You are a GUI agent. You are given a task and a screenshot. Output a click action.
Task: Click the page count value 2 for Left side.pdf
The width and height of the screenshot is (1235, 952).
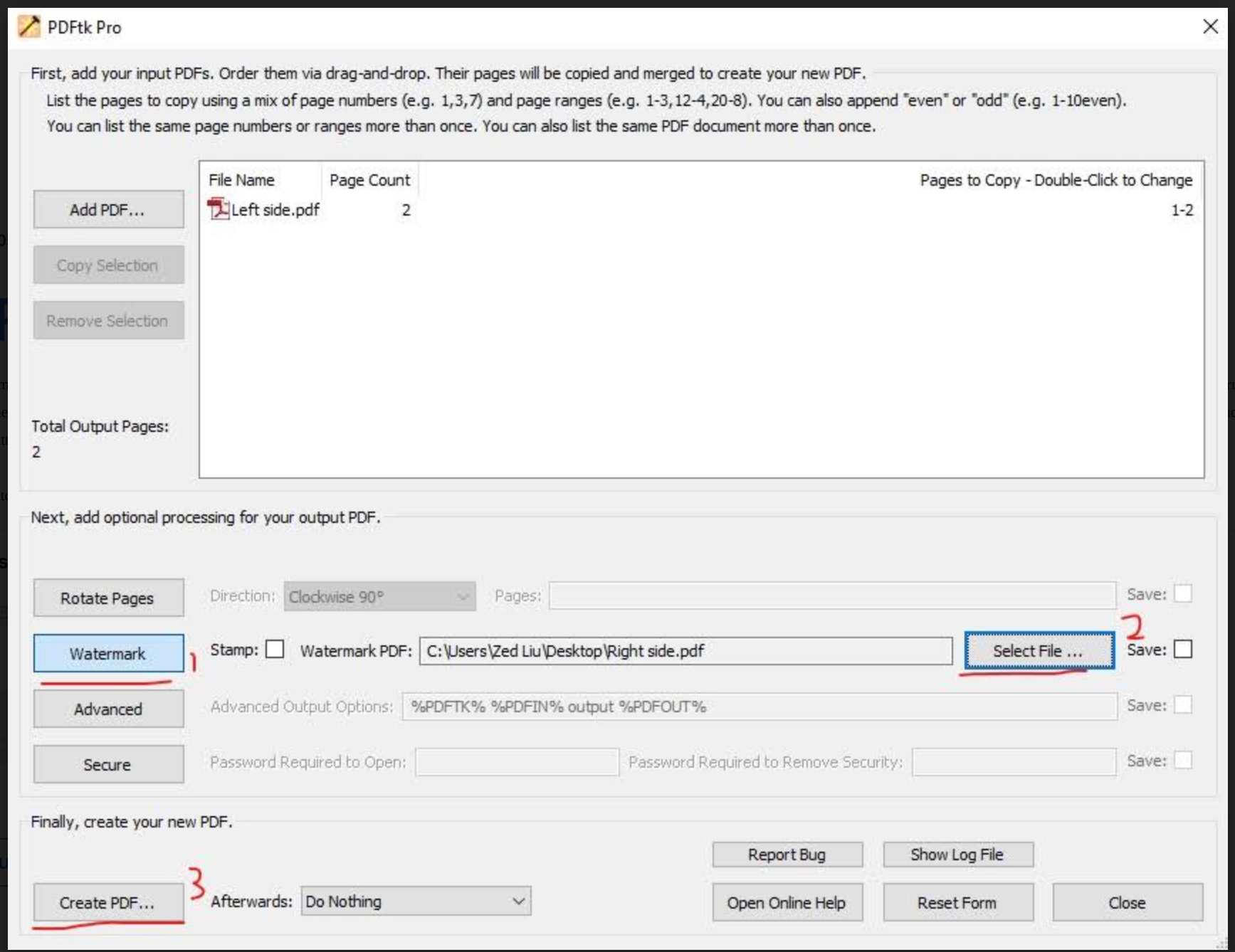pyautogui.click(x=406, y=210)
